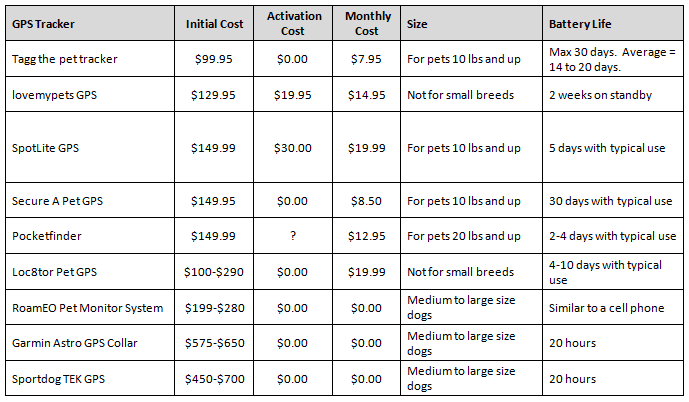Click the question mark activation cost cell

click(293, 236)
